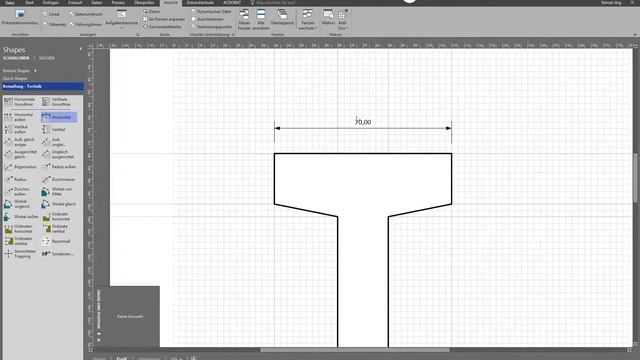The height and width of the screenshot is (360, 640).
Task: Switch to the Entwicklertools ribbon tab
Action: 200,2
